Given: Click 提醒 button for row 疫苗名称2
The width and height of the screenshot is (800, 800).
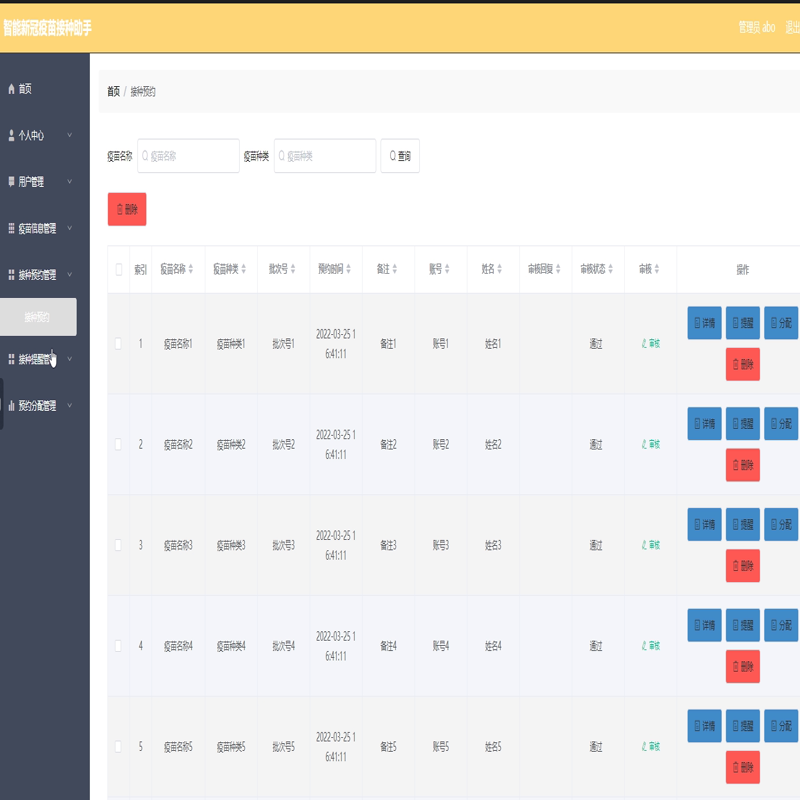Looking at the screenshot, I should tap(743, 423).
